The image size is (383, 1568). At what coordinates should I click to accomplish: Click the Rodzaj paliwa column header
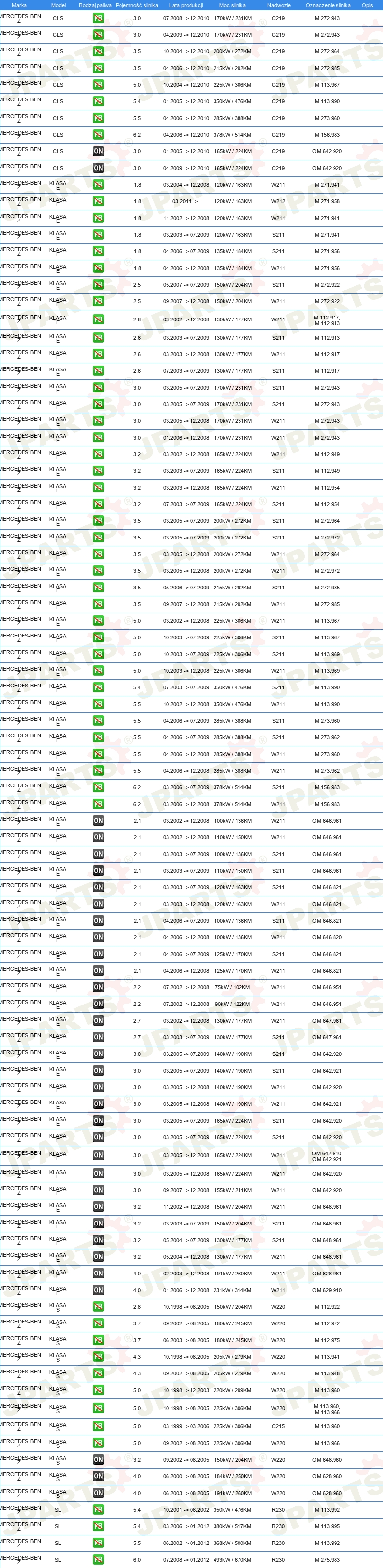(96, 5)
